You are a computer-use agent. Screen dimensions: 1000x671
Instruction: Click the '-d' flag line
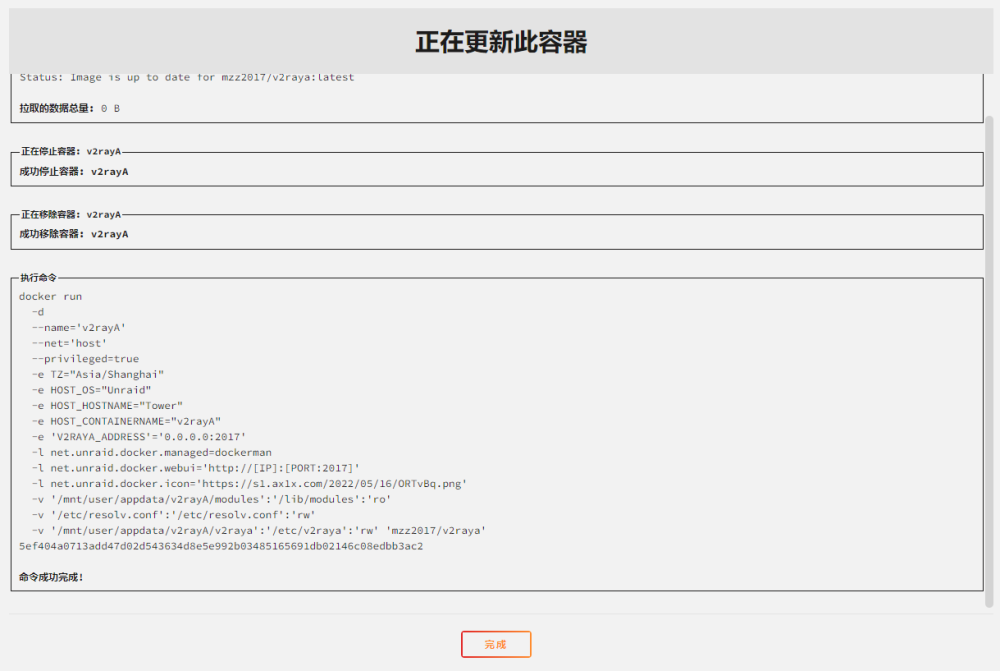pos(38,312)
